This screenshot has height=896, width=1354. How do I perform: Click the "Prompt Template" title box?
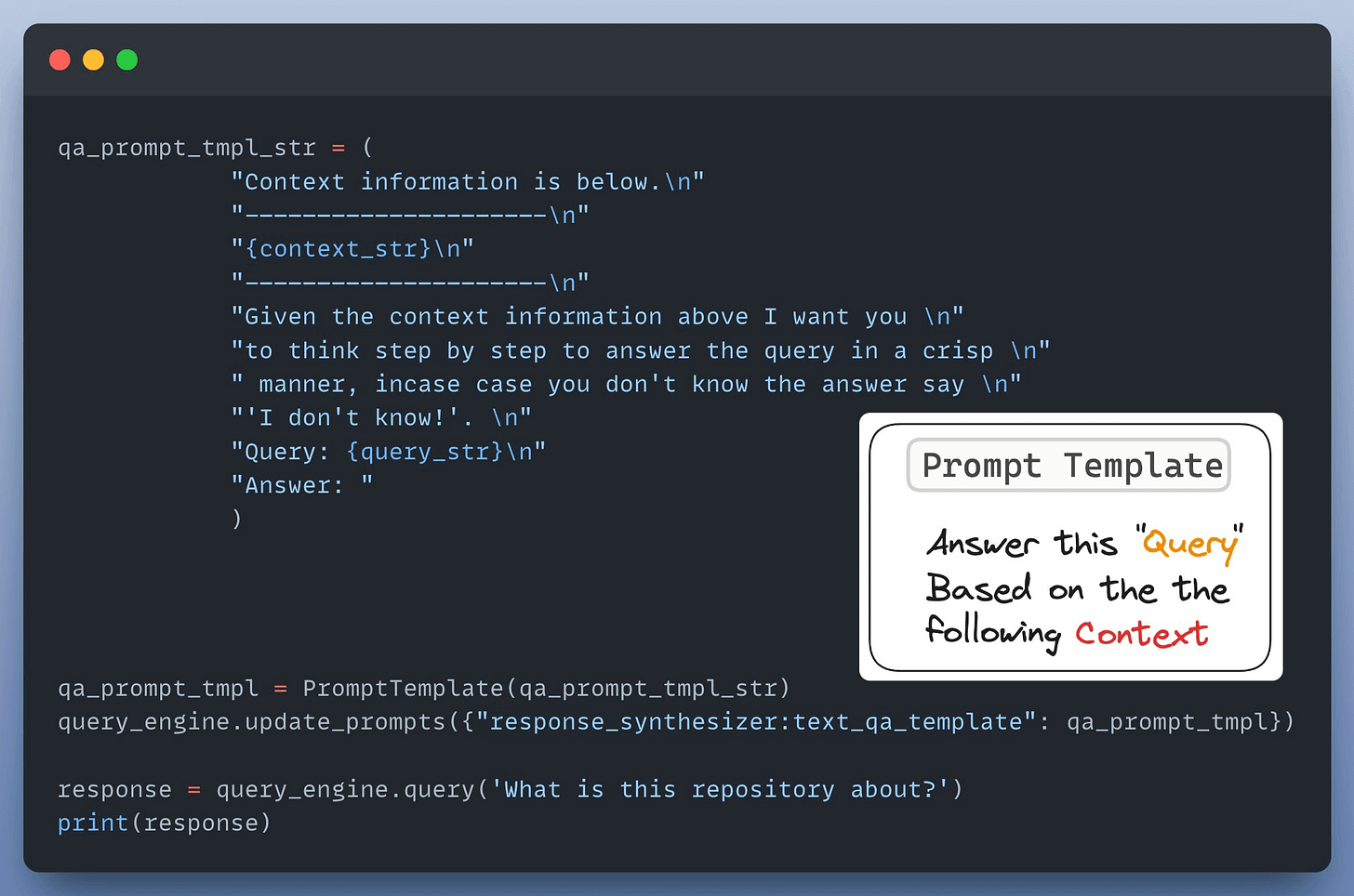[1069, 466]
